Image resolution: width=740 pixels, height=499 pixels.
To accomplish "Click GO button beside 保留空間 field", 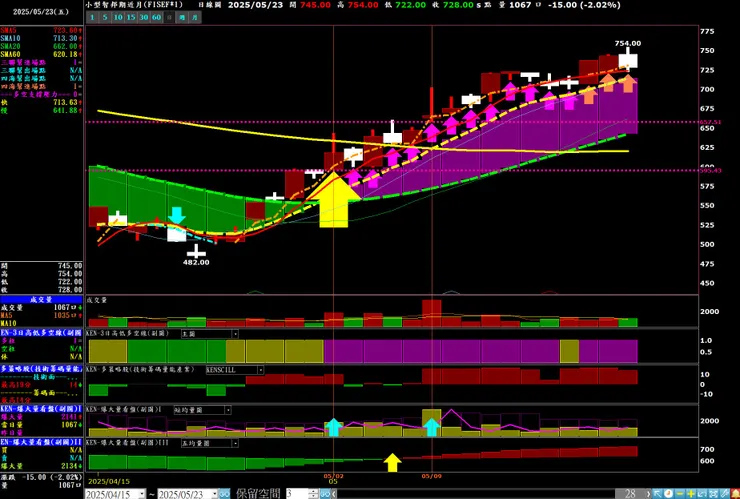I will (x=325, y=494).
